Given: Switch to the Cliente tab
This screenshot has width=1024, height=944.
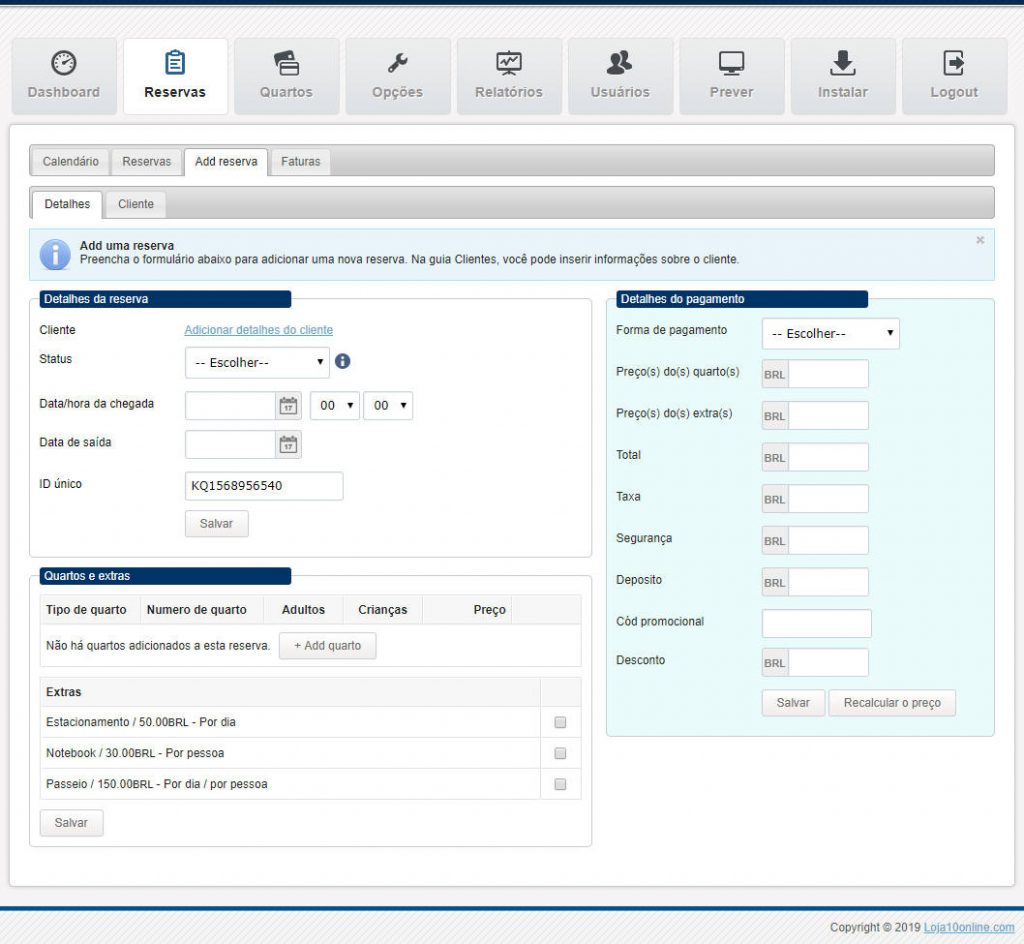Looking at the screenshot, I should tap(136, 204).
